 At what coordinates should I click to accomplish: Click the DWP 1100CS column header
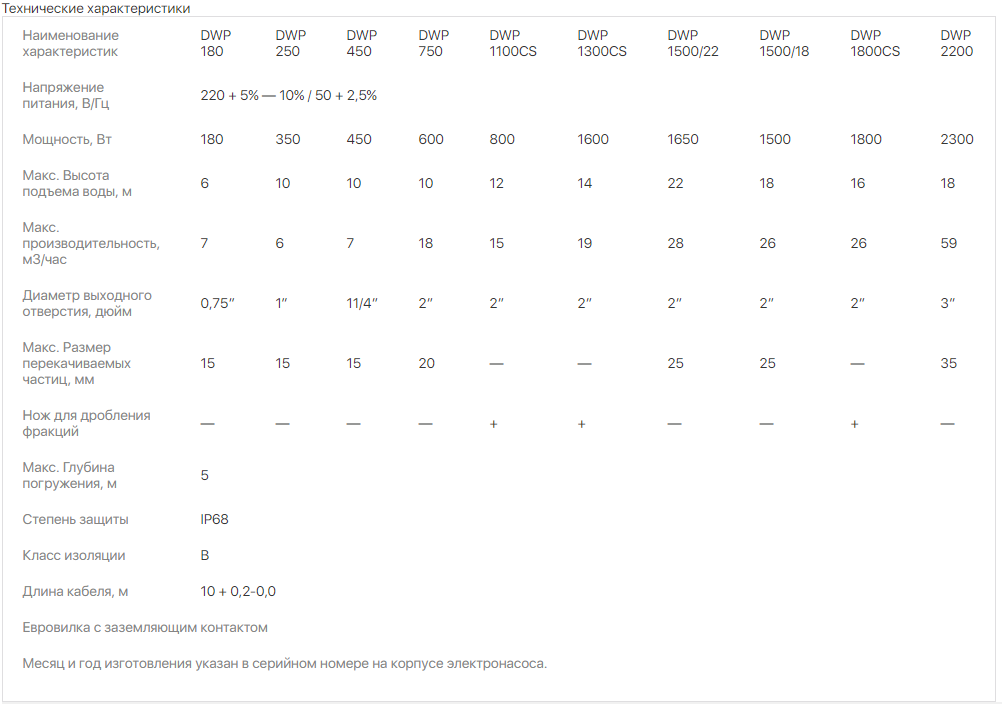point(513,43)
